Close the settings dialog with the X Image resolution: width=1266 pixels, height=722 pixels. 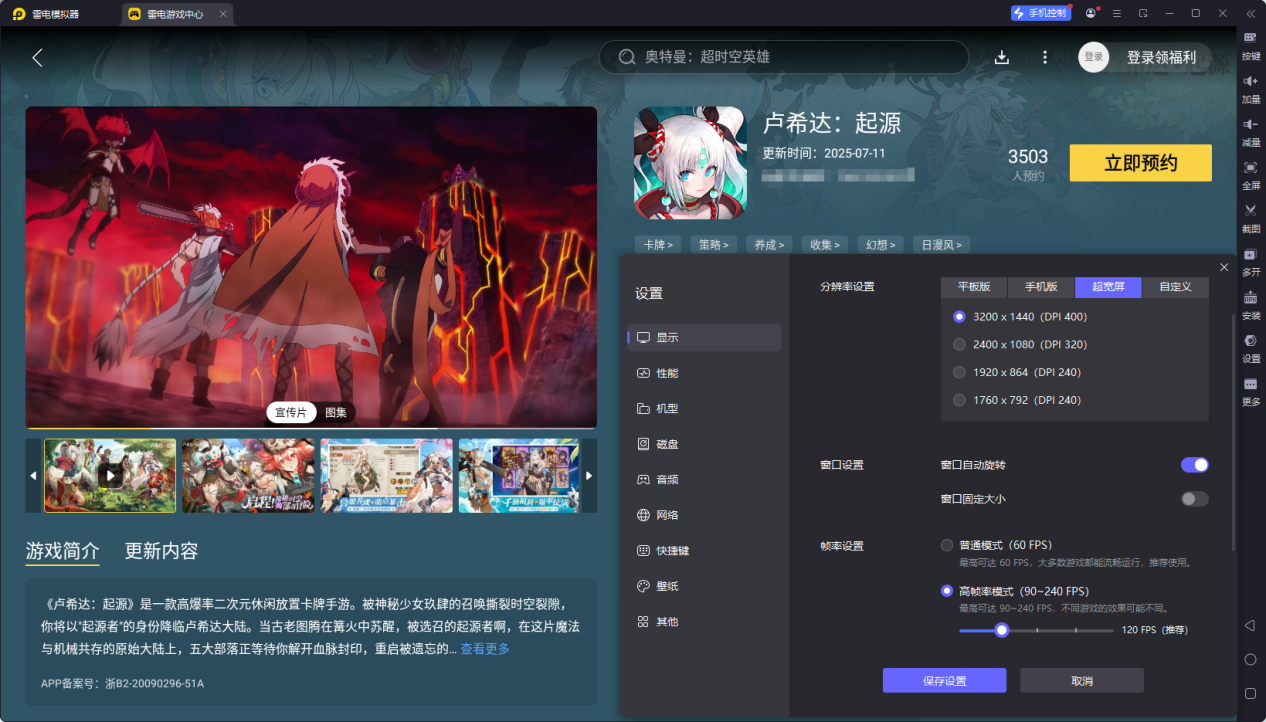pyautogui.click(x=1224, y=267)
